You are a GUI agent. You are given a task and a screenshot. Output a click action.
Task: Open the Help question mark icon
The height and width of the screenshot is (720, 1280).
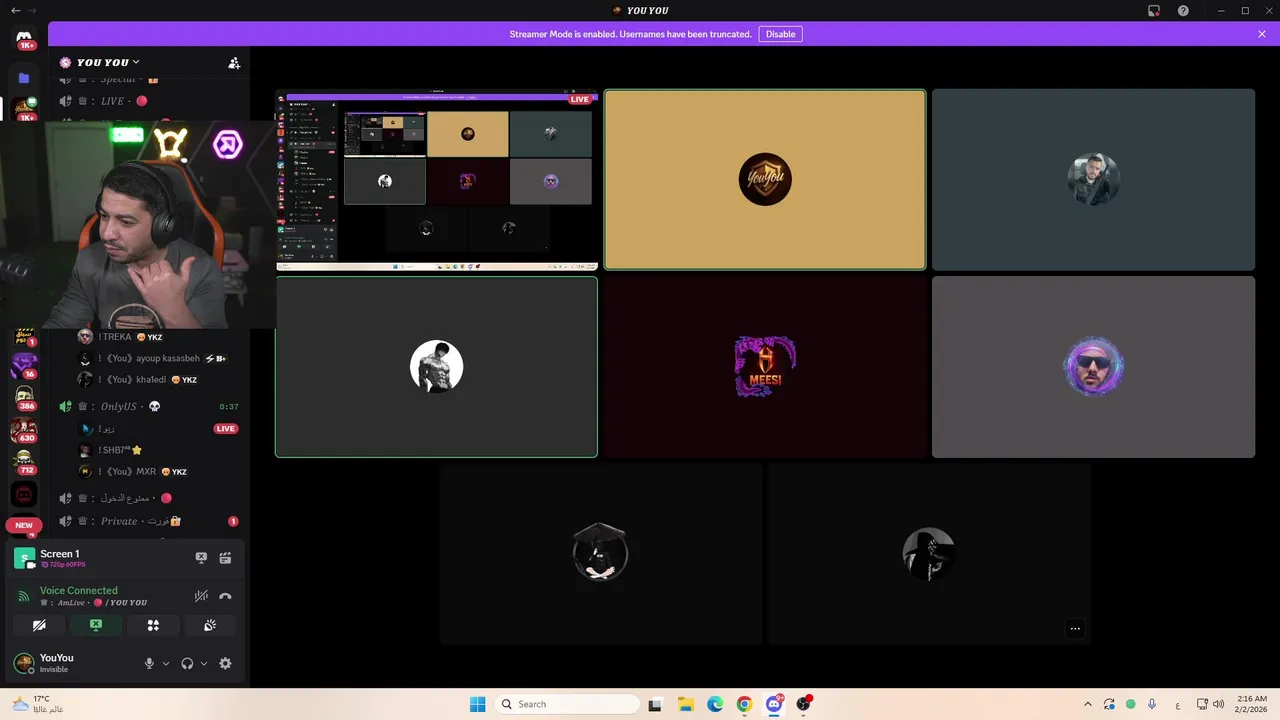point(1183,11)
